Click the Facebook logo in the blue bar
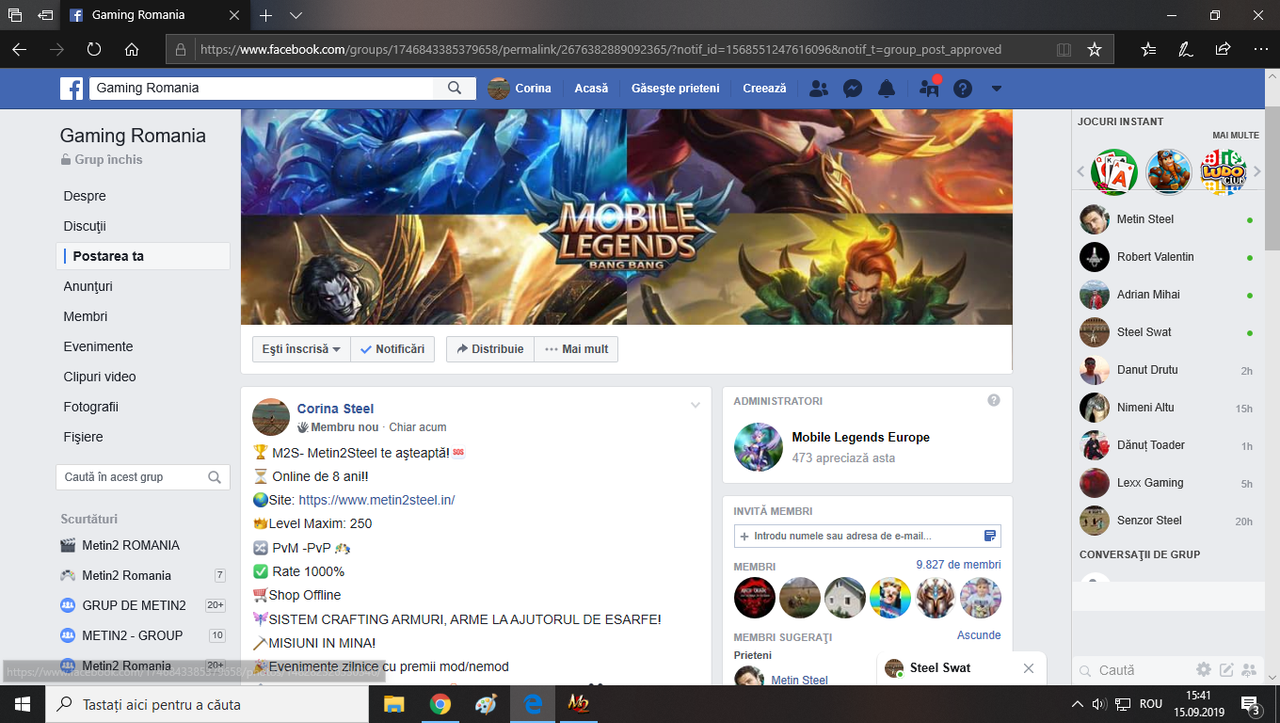1280x723 pixels. pos(71,89)
